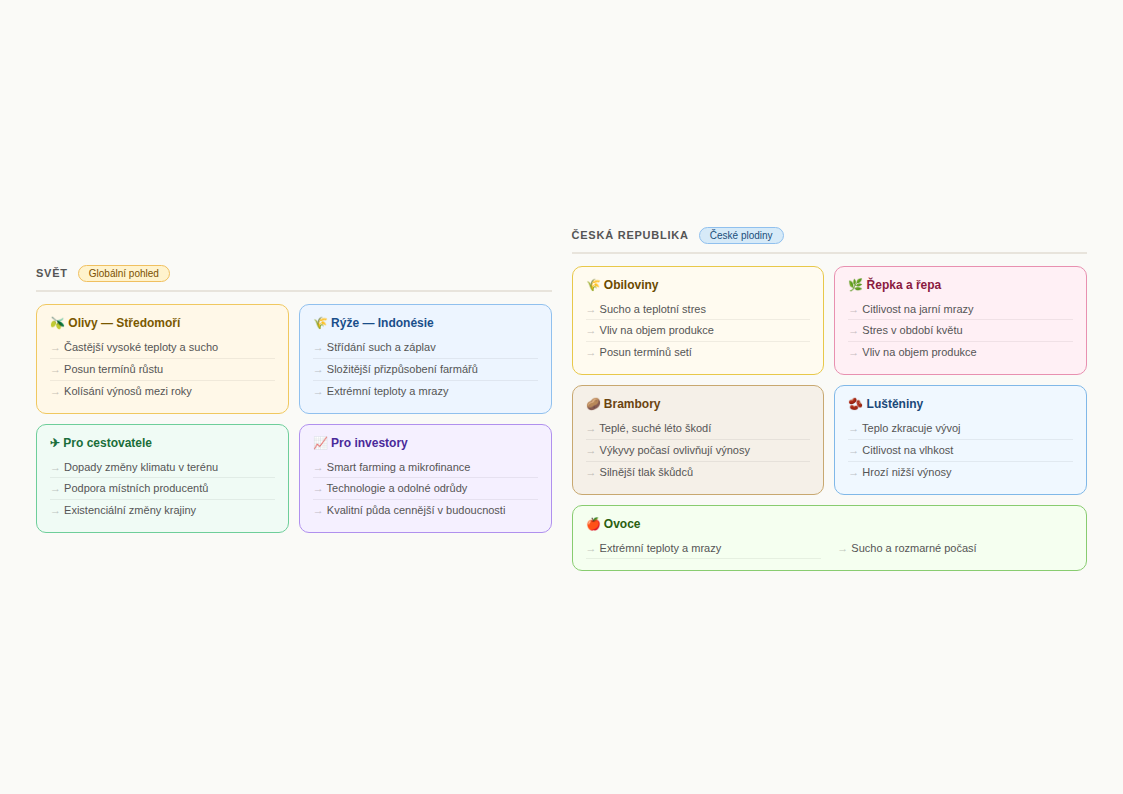Click the Luštěniny card title
Screen dimensions: 1123x794
click(x=894, y=404)
